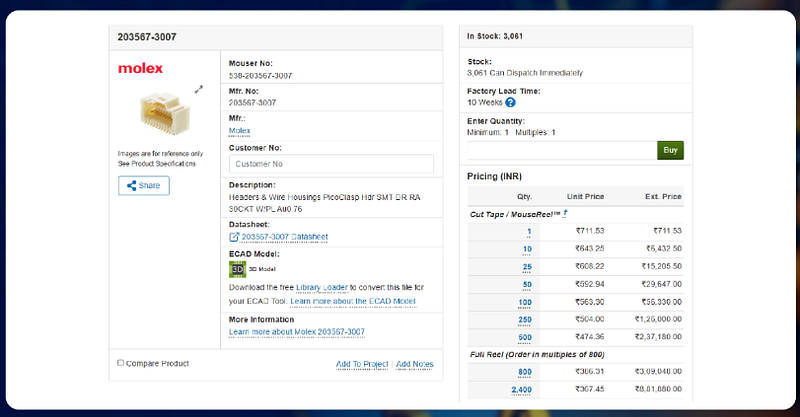Focus the Customer No input field
The image size is (800, 417).
(331, 164)
